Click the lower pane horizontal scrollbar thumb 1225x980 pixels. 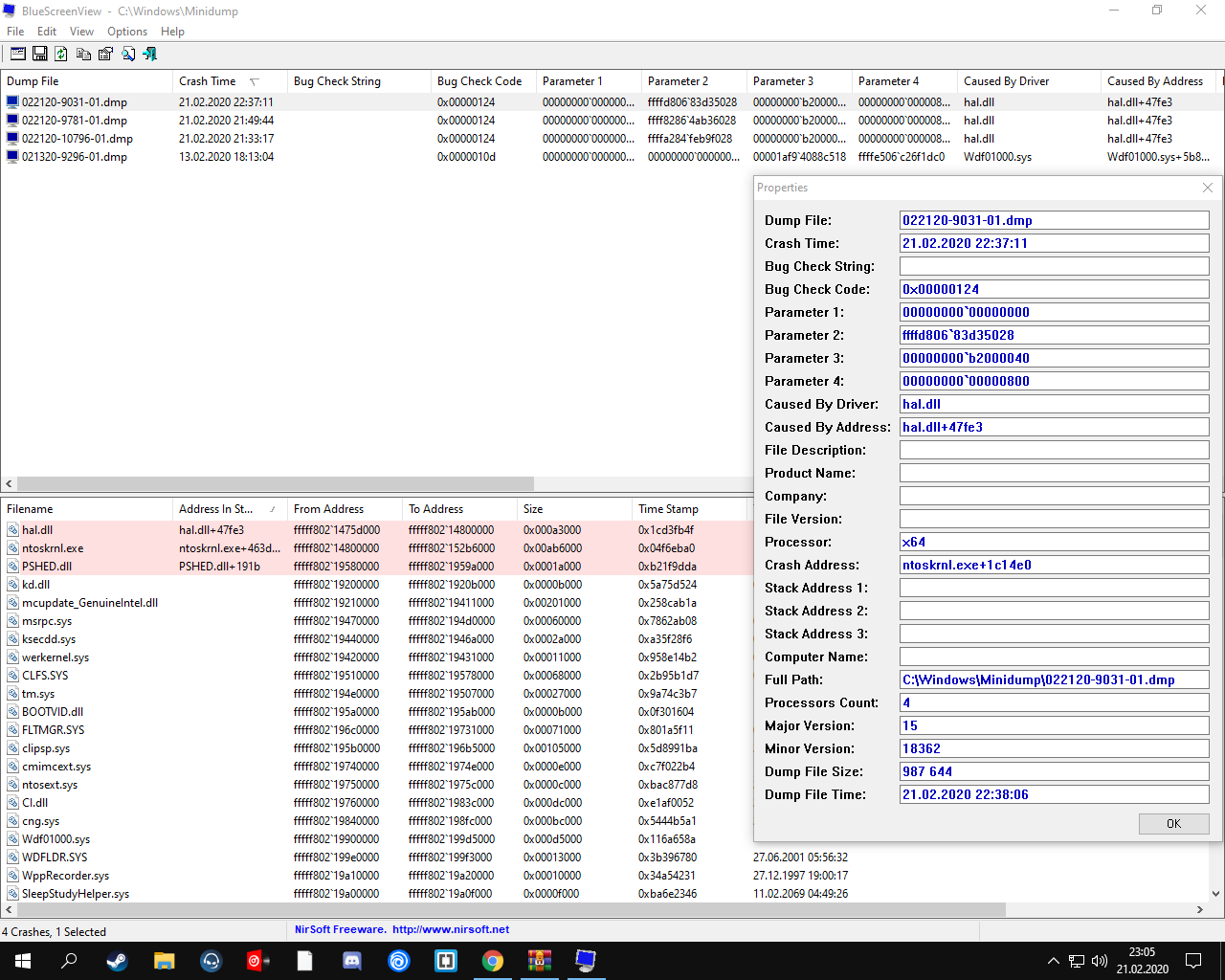[512, 909]
